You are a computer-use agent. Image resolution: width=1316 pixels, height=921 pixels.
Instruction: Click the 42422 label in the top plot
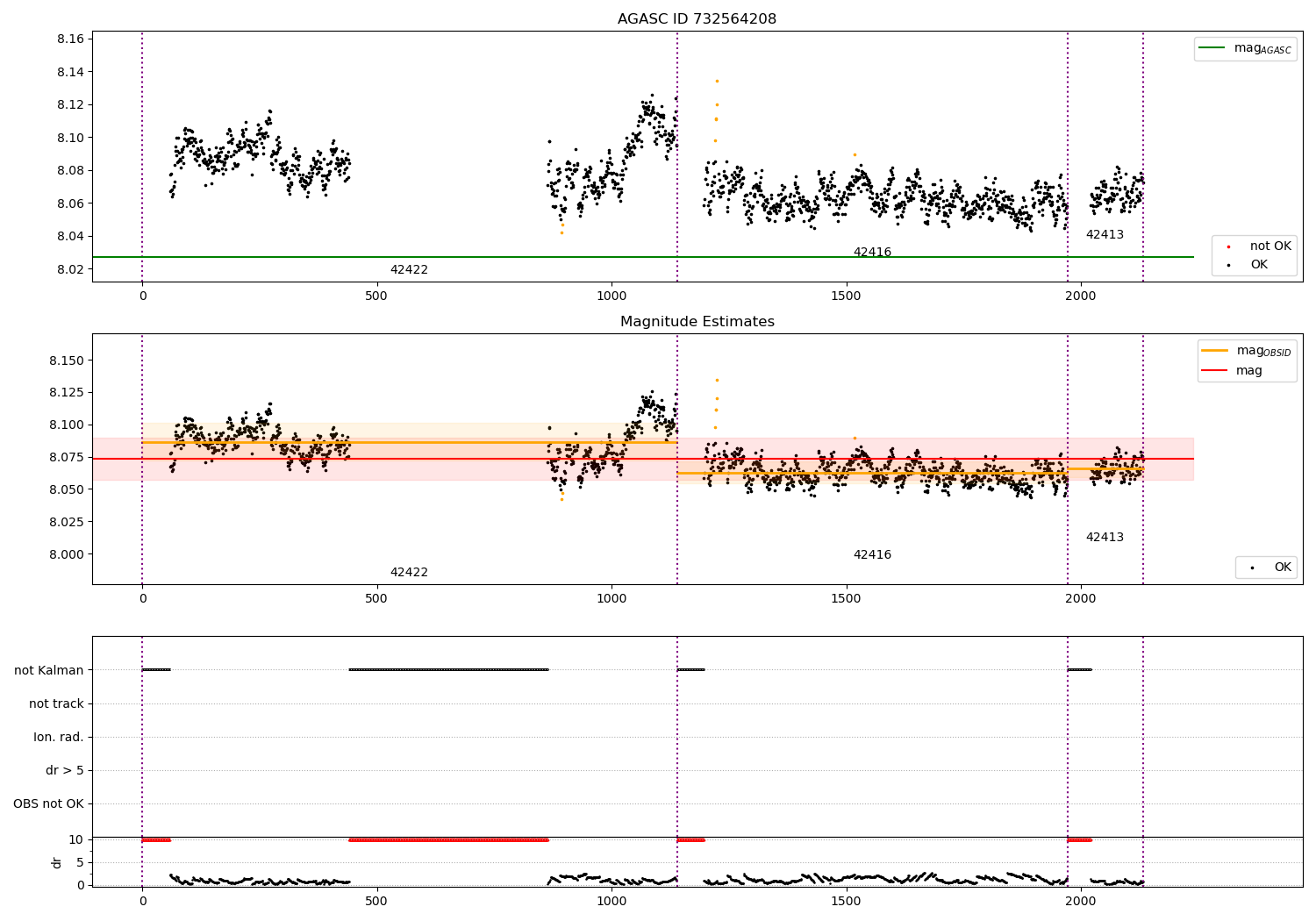(409, 269)
